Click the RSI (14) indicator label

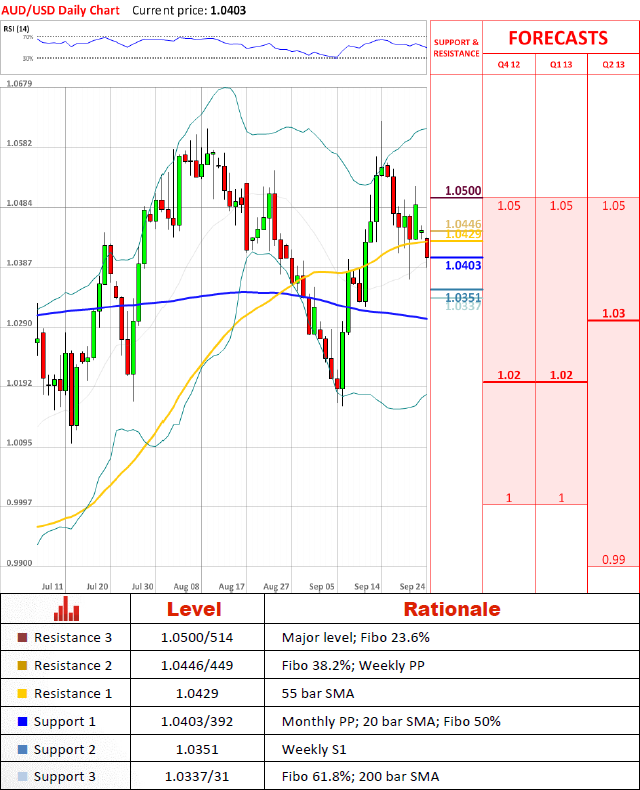click(x=18, y=30)
